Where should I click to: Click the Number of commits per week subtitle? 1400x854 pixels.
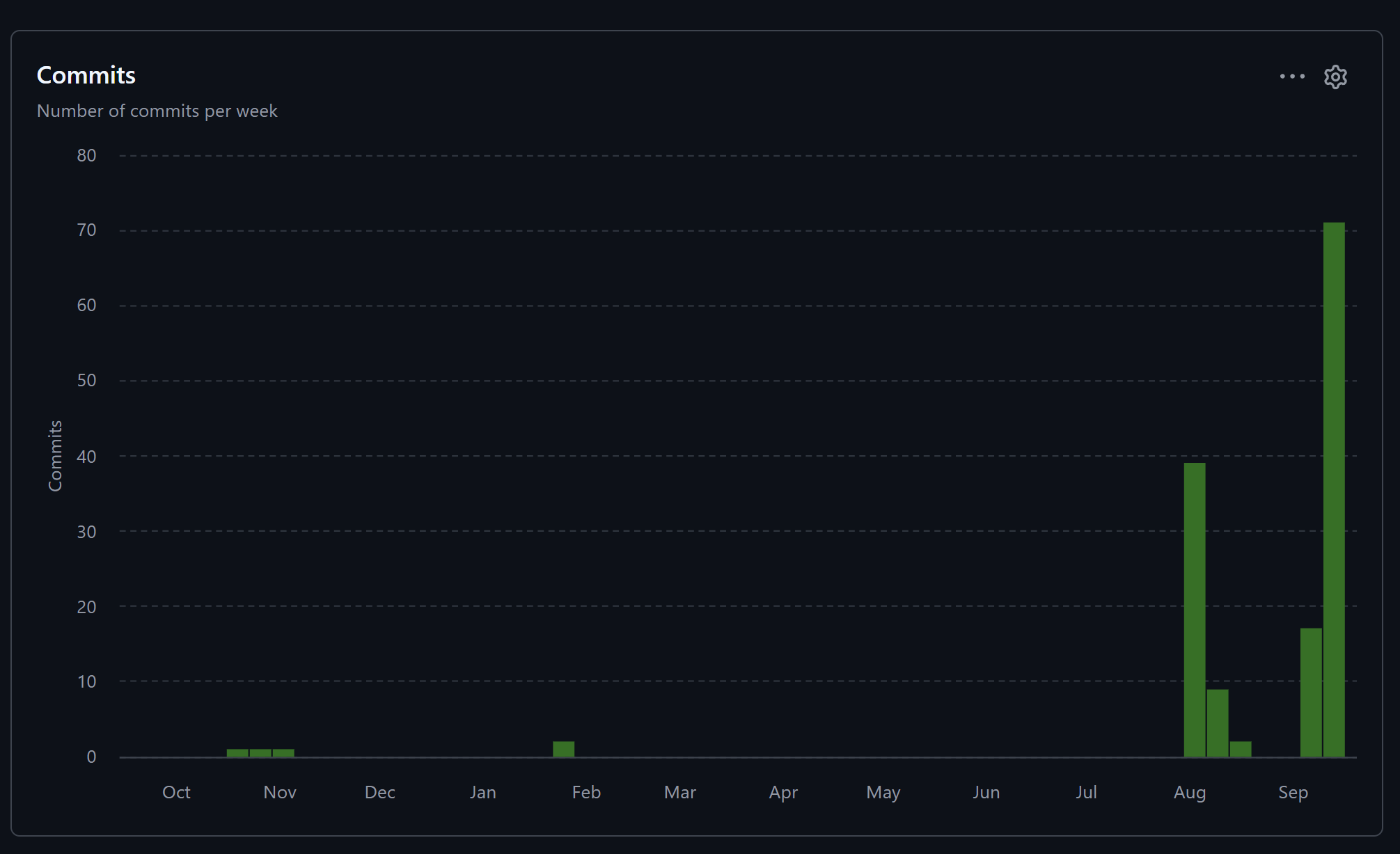[157, 111]
